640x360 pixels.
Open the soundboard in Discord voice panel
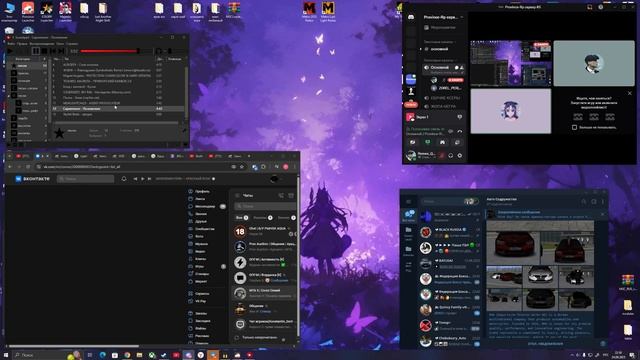pos(457,142)
